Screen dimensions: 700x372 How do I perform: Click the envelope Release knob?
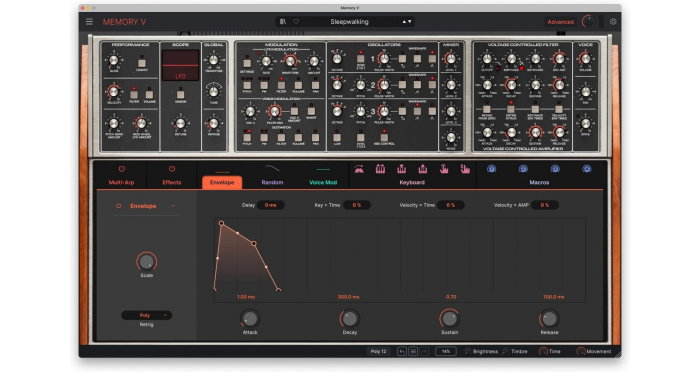(x=549, y=318)
